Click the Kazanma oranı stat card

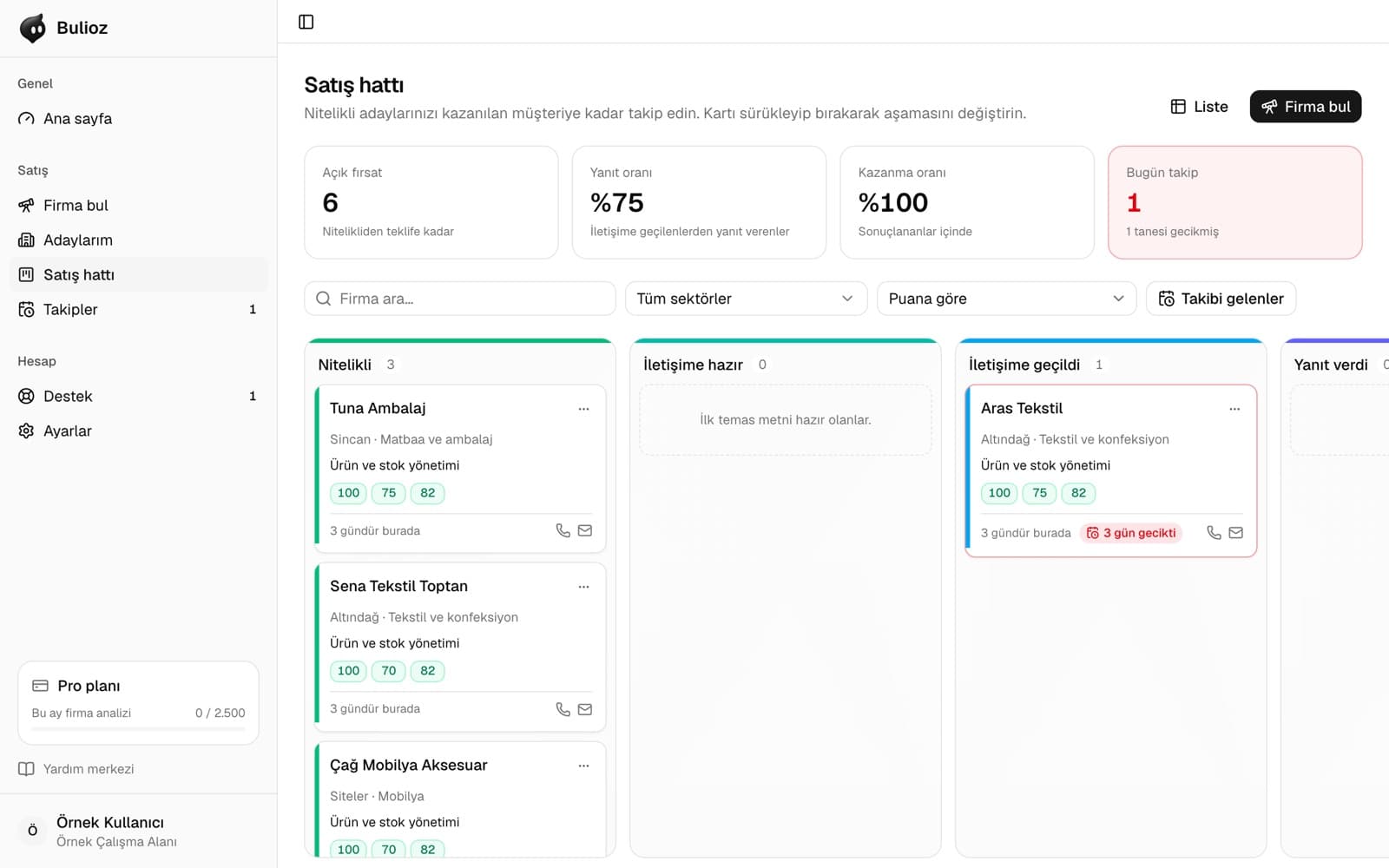click(x=967, y=202)
